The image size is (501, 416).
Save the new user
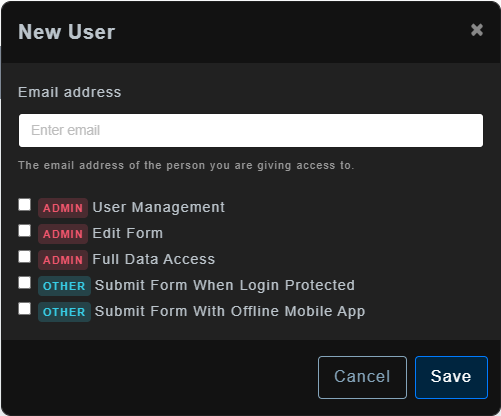pyautogui.click(x=451, y=377)
